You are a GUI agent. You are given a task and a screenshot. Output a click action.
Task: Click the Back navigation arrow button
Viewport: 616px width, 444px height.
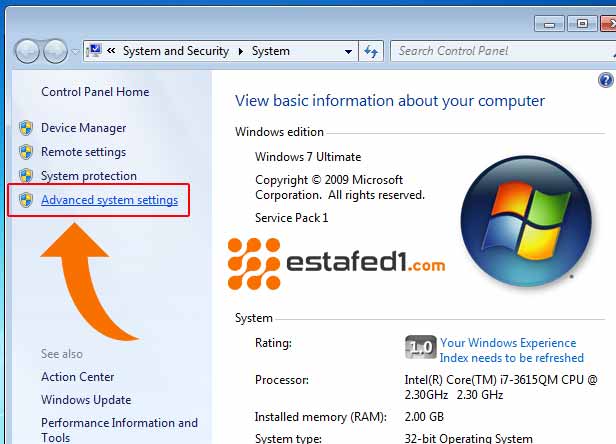pyautogui.click(x=27, y=51)
